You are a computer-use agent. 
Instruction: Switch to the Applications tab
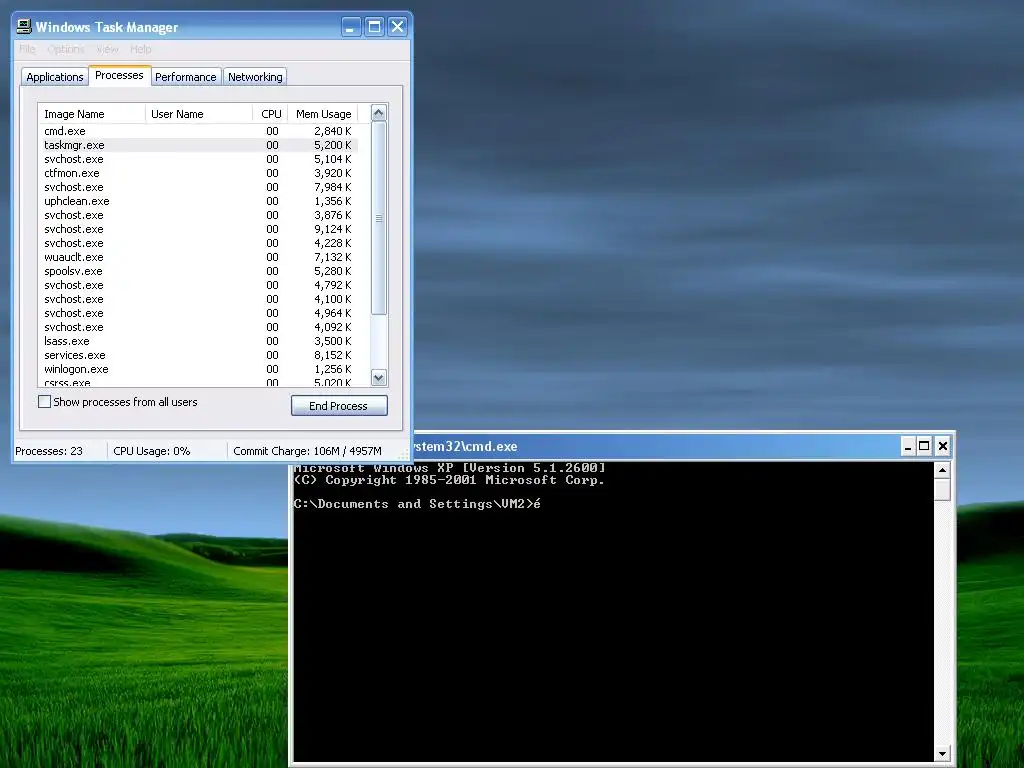(x=55, y=77)
